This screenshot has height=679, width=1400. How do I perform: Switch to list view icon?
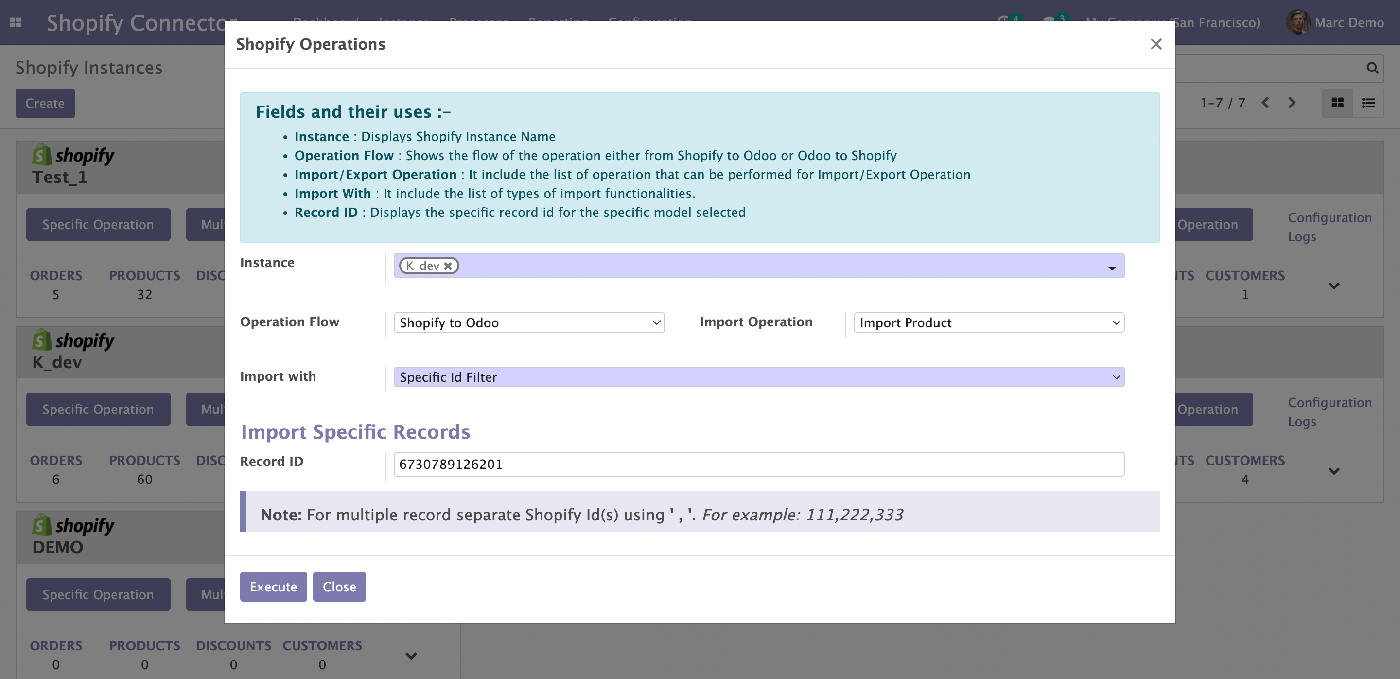pos(1368,103)
